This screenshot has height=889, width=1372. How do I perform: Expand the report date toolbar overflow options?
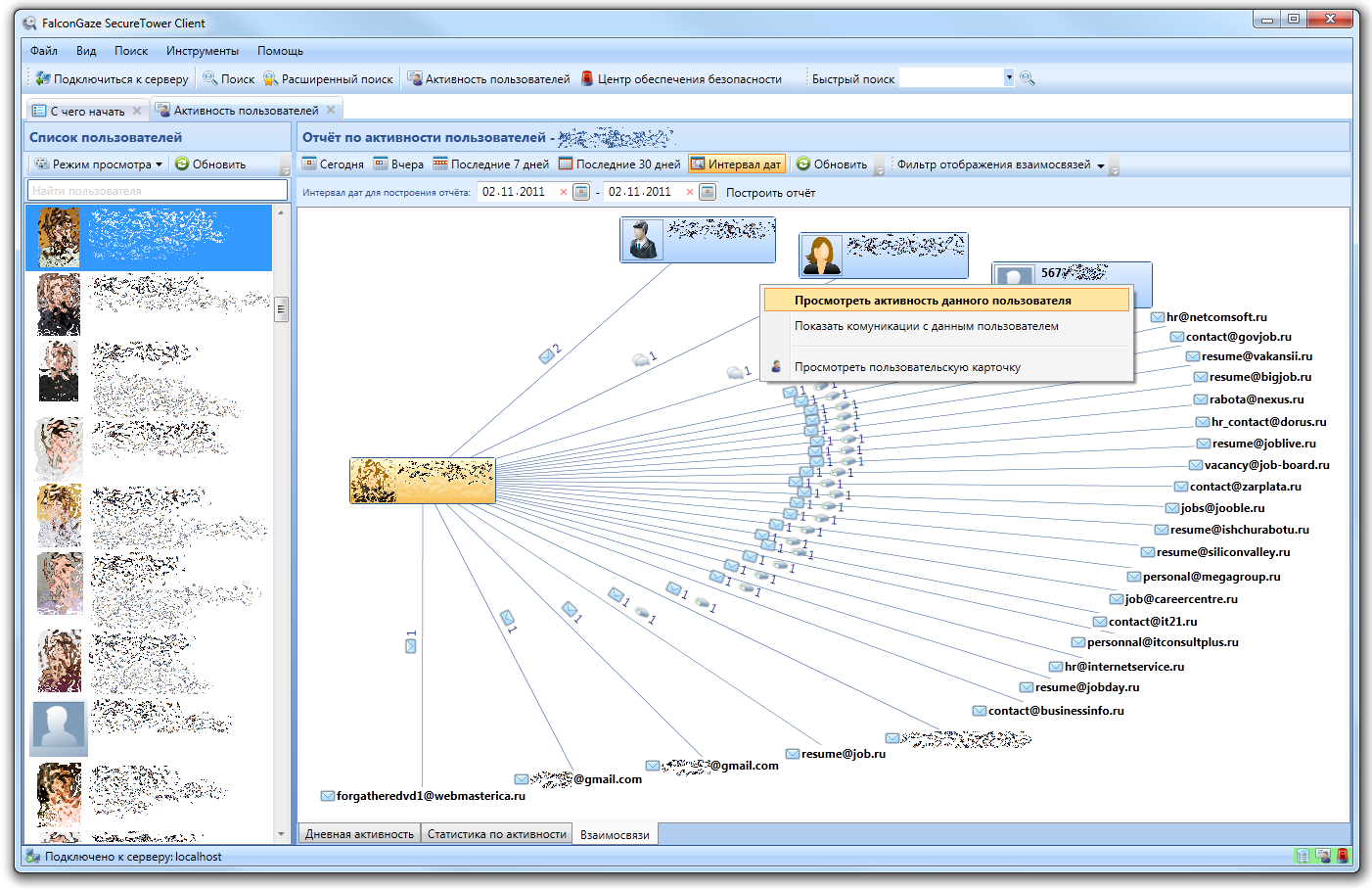tap(879, 165)
